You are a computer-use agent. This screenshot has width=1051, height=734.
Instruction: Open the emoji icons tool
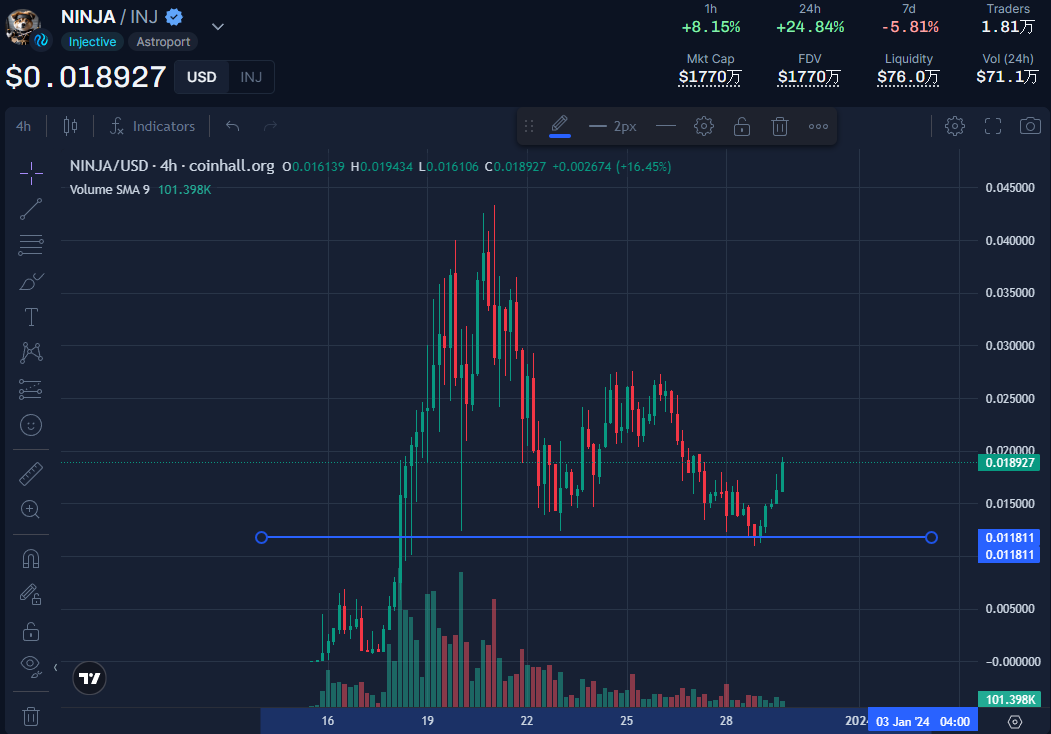[31, 425]
